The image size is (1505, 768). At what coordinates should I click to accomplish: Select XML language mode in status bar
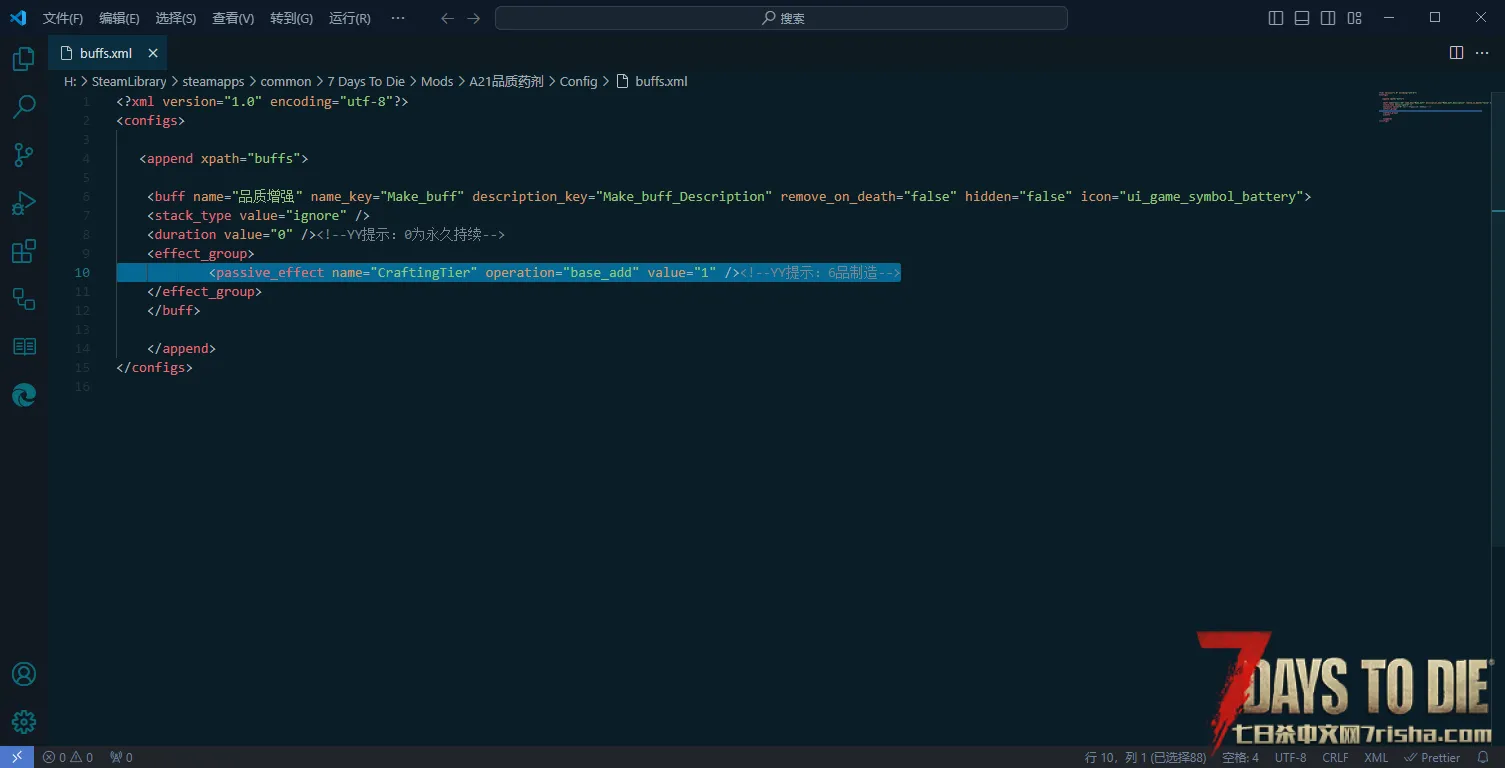1376,758
